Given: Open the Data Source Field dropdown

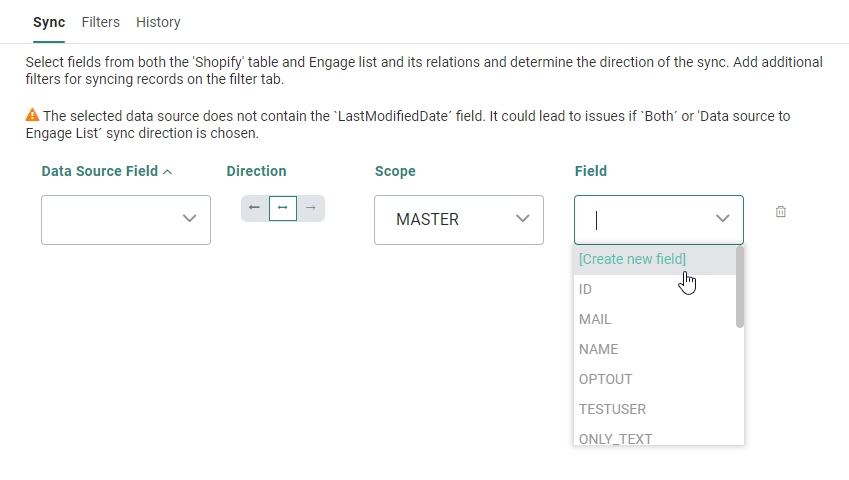Looking at the screenshot, I should (x=126, y=219).
